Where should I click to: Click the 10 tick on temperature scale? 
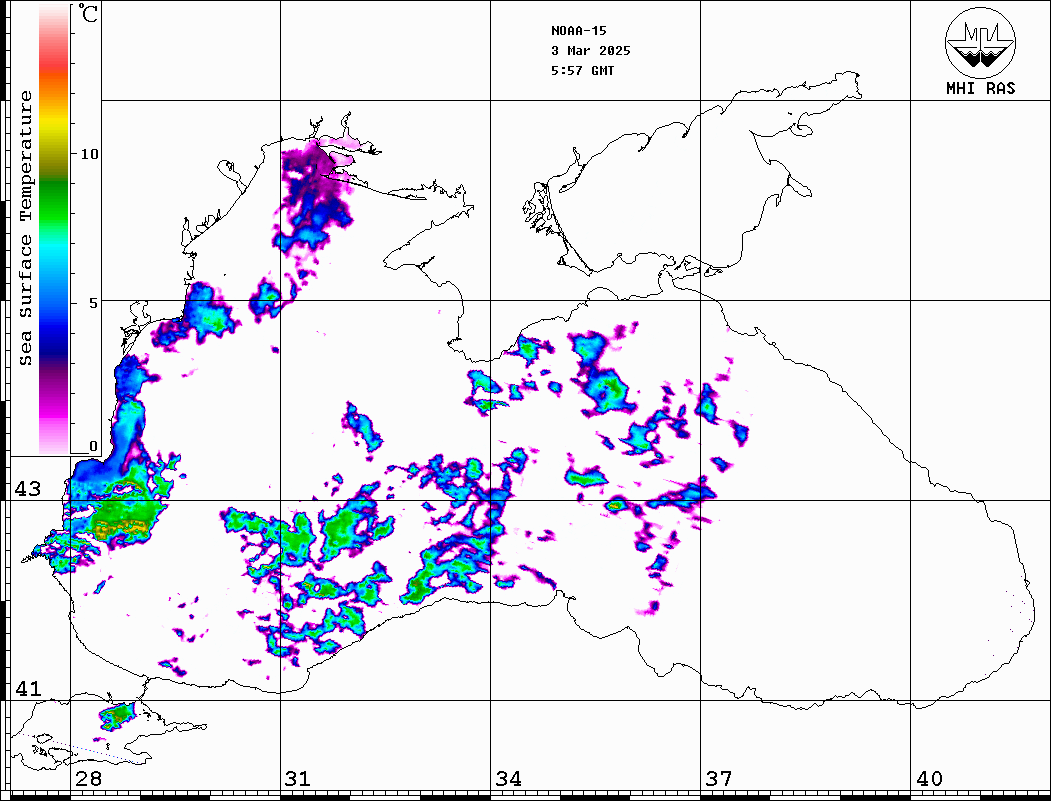coord(89,154)
